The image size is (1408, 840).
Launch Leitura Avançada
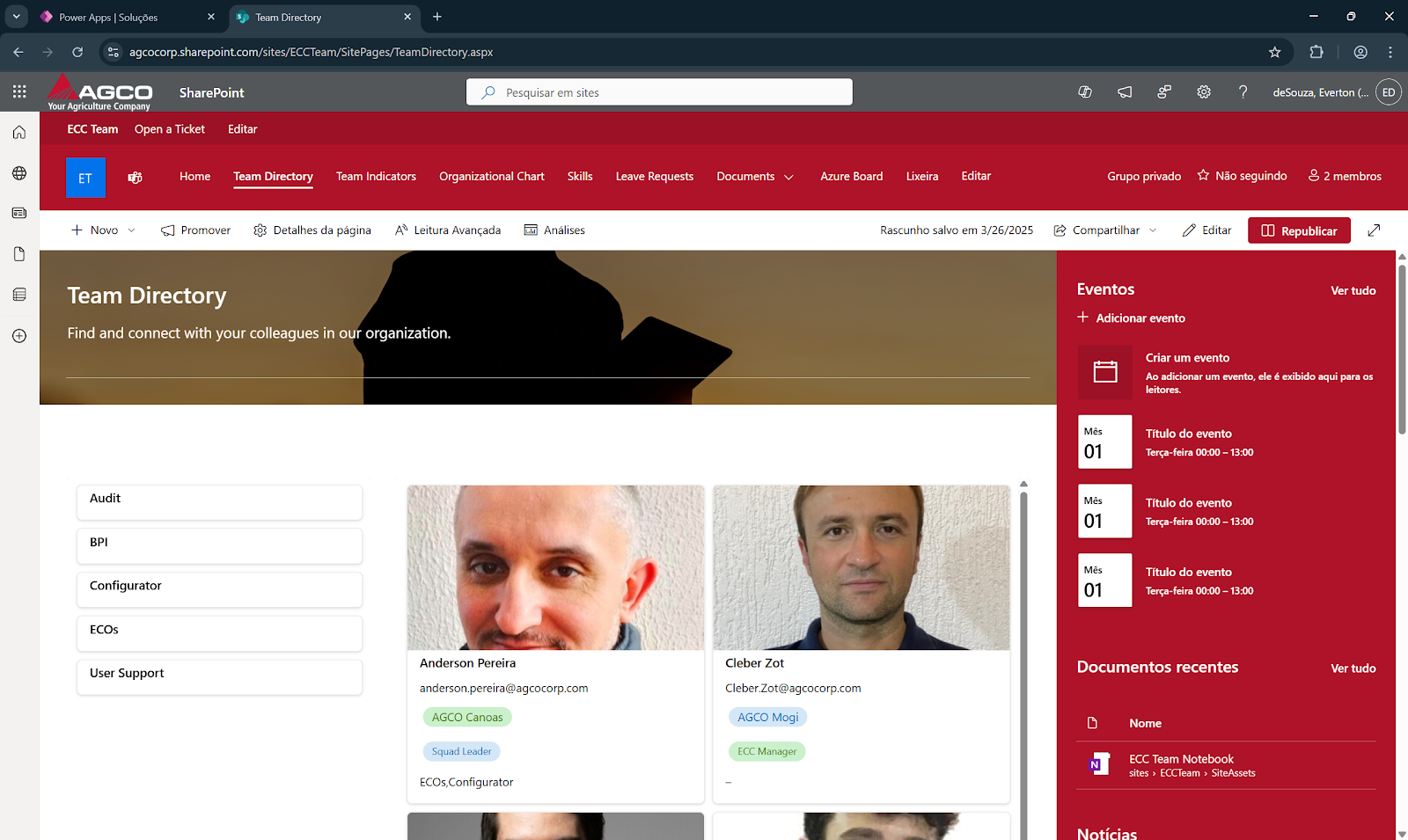[448, 230]
